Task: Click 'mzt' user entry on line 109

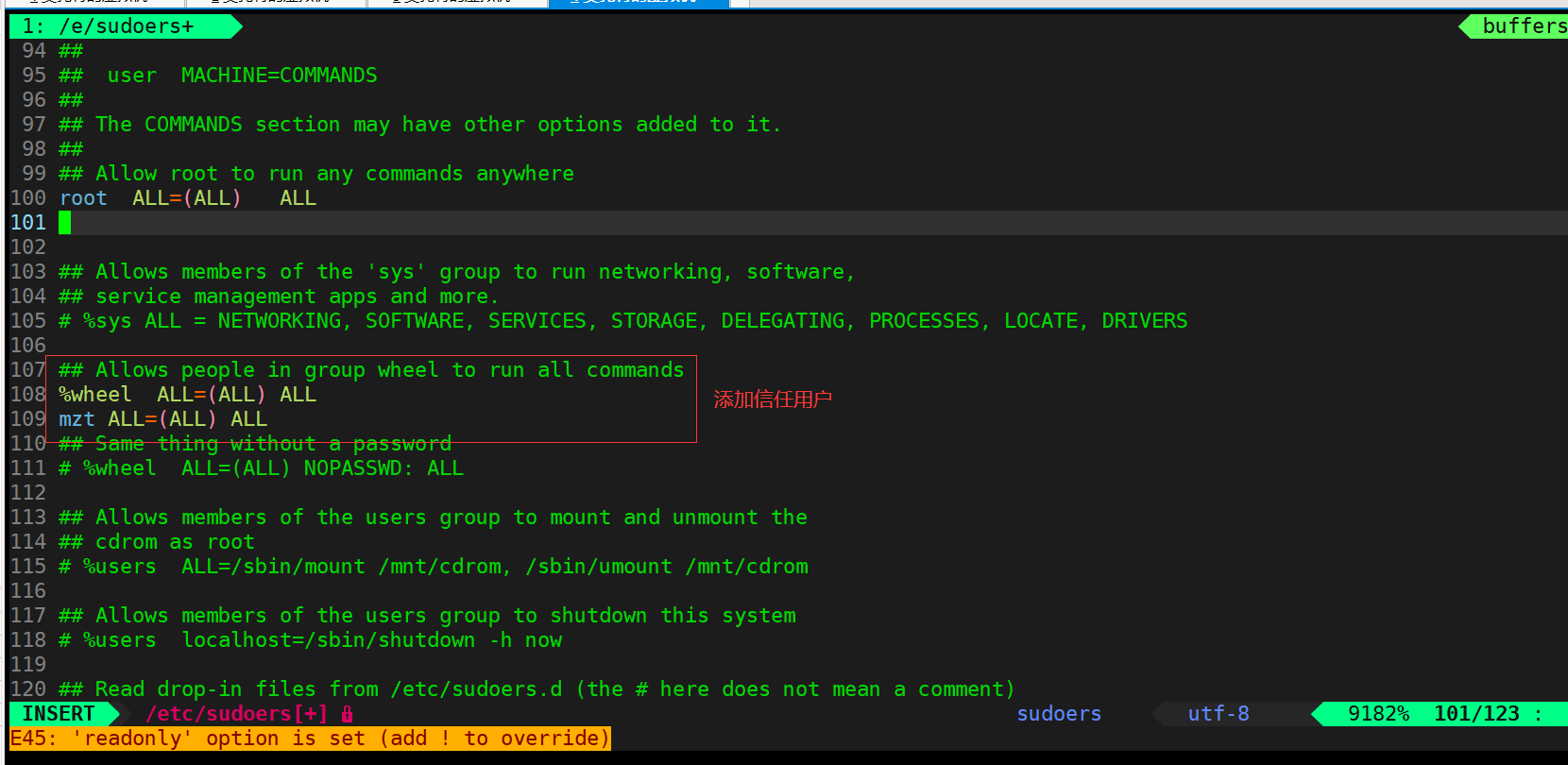Action: [x=77, y=419]
